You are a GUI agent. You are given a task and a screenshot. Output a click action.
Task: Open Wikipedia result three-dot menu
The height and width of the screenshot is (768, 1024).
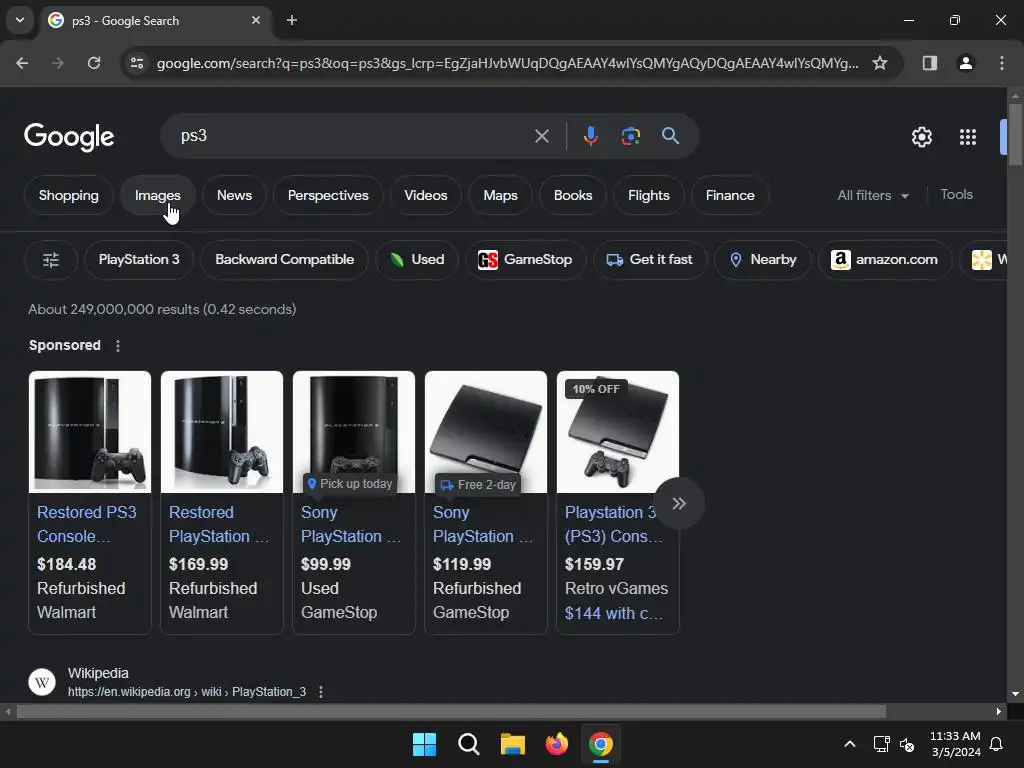(321, 692)
